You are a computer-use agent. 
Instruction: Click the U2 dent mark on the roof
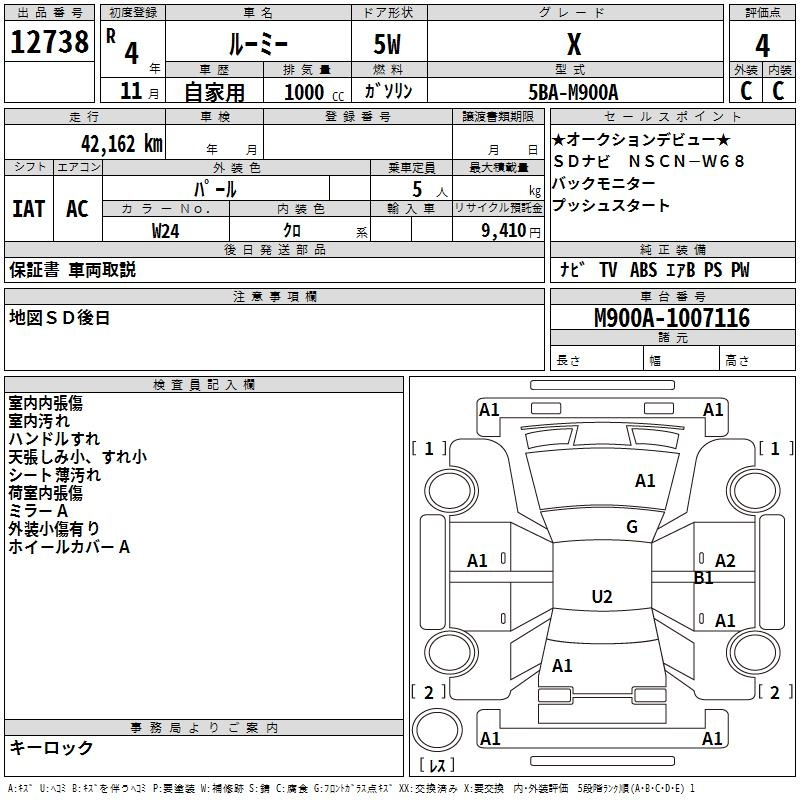pos(601,597)
